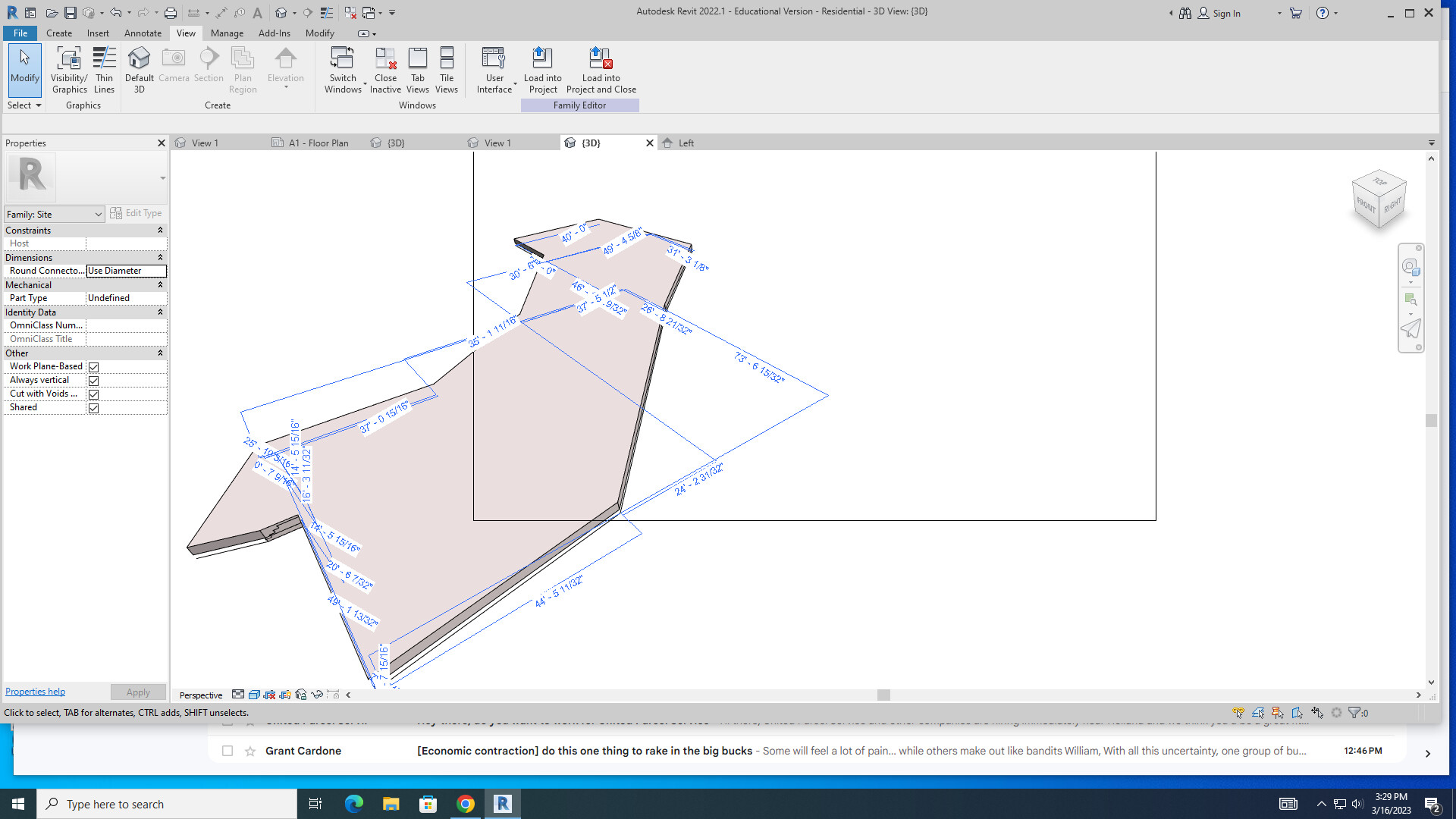Click the ViewCube navigation widget
Image resolution: width=1456 pixels, height=819 pixels.
[1379, 200]
